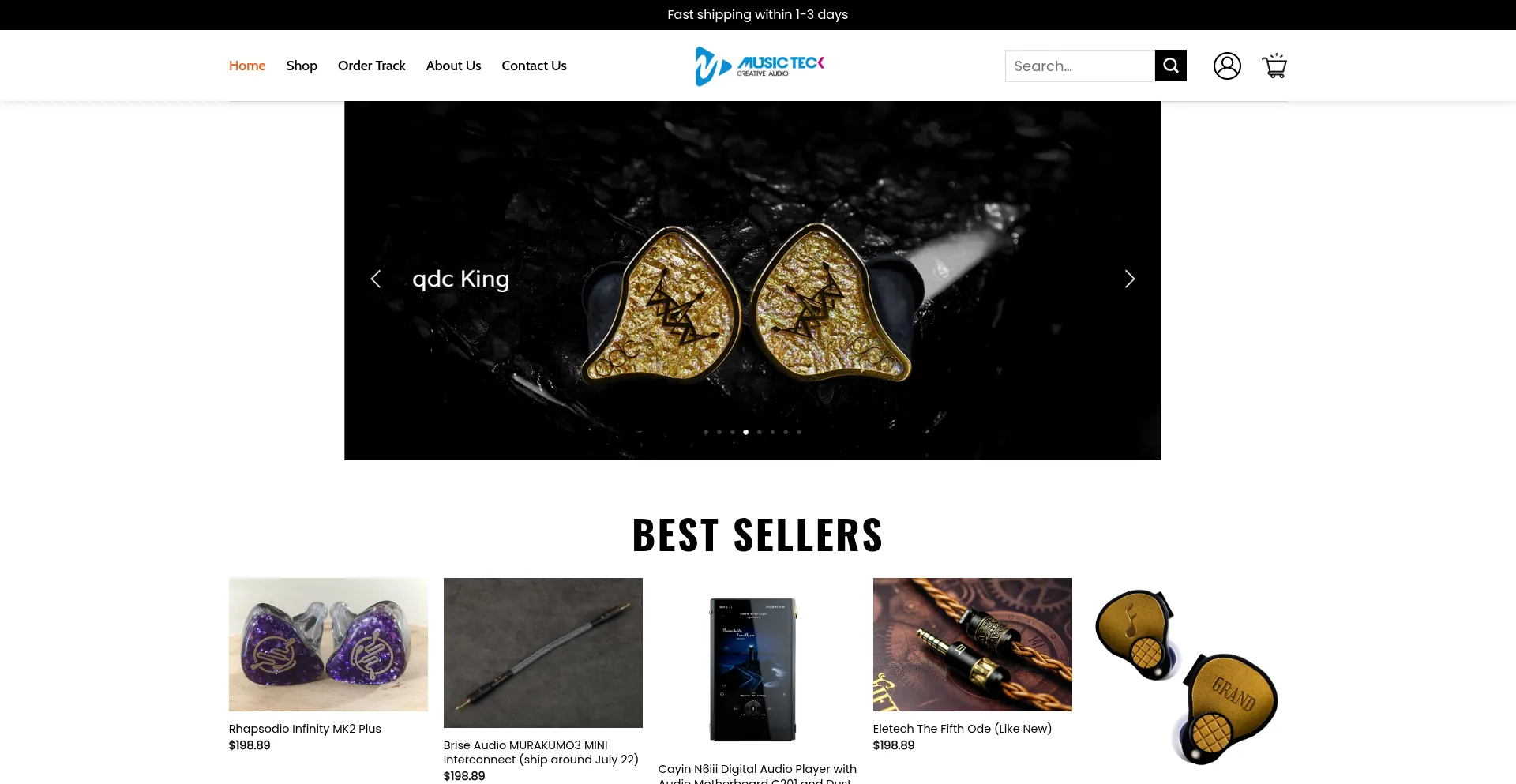The height and width of the screenshot is (784, 1516).
Task: Advance slideshow with right arrow
Action: tap(1129, 279)
